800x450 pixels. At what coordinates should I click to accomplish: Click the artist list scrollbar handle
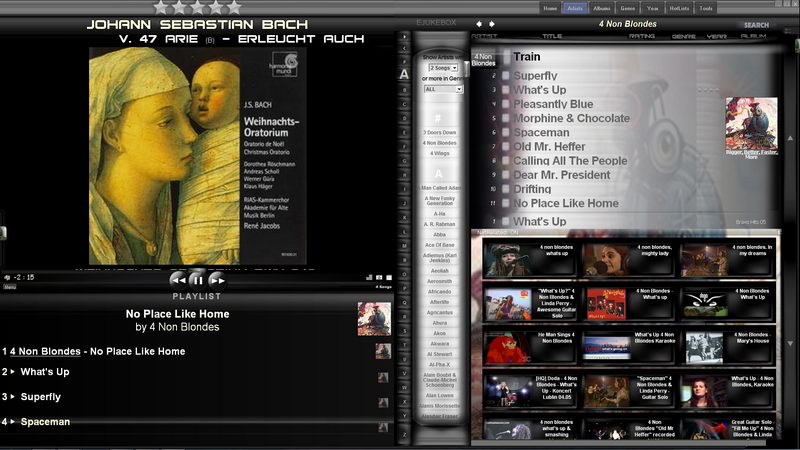[x=466, y=68]
